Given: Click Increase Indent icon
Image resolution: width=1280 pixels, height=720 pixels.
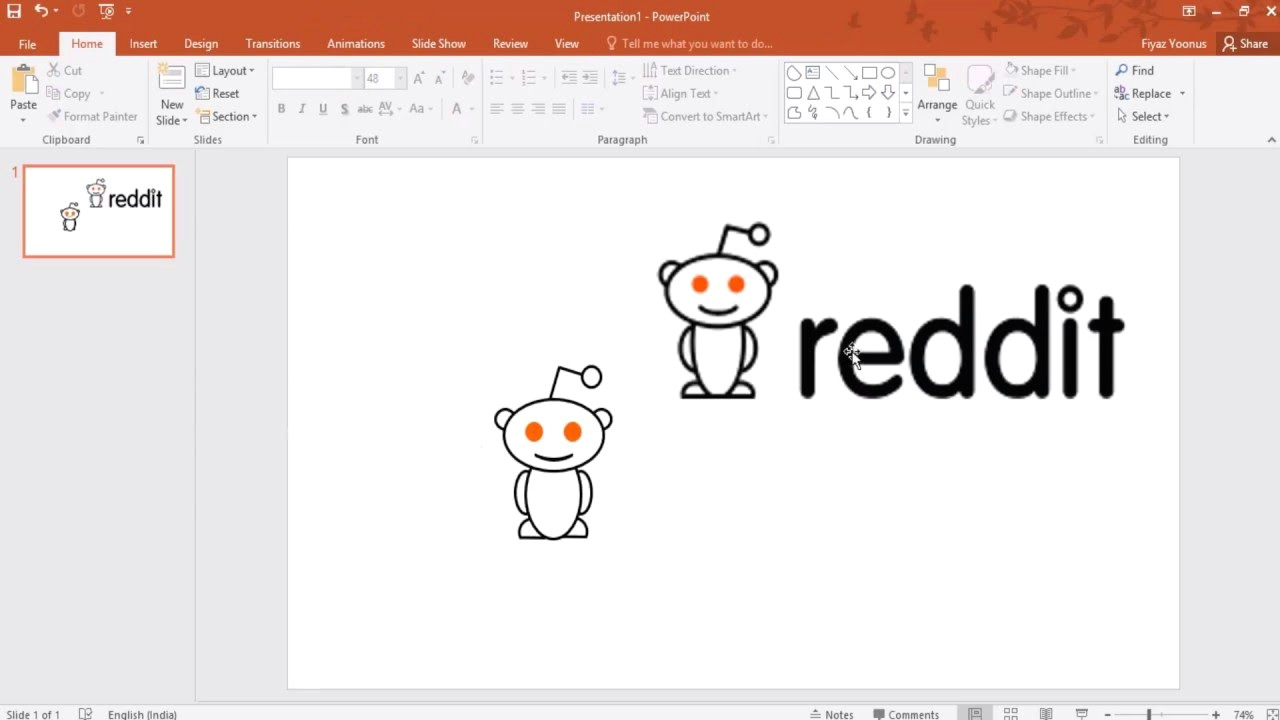Looking at the screenshot, I should pos(590,78).
